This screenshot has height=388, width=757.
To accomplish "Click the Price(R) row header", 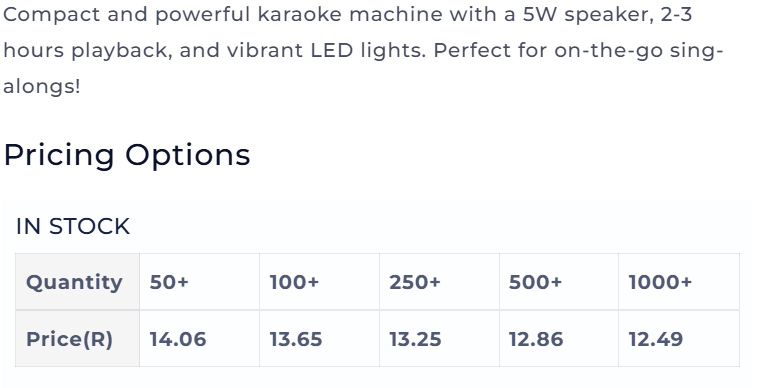I will coord(77,339).
